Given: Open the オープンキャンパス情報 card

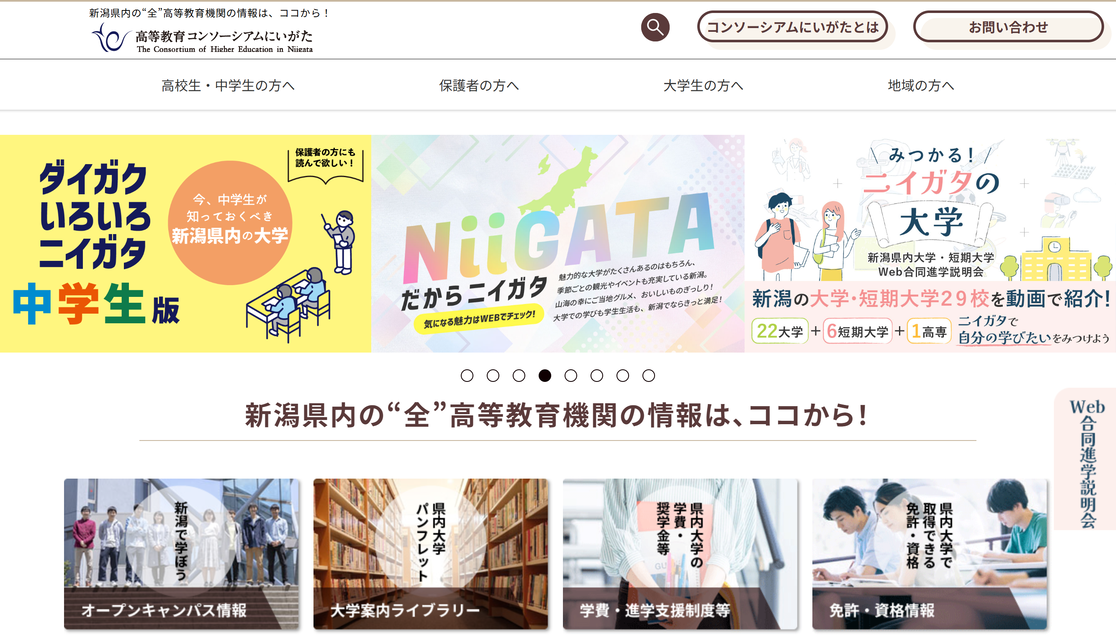Looking at the screenshot, I should click(181, 554).
